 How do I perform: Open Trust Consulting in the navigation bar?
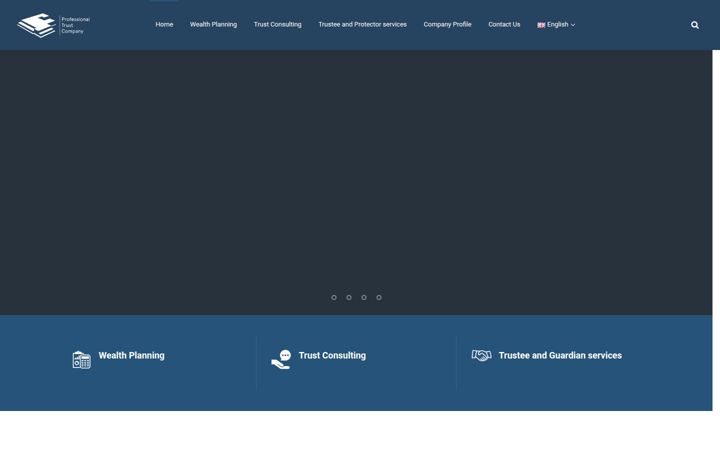click(277, 25)
